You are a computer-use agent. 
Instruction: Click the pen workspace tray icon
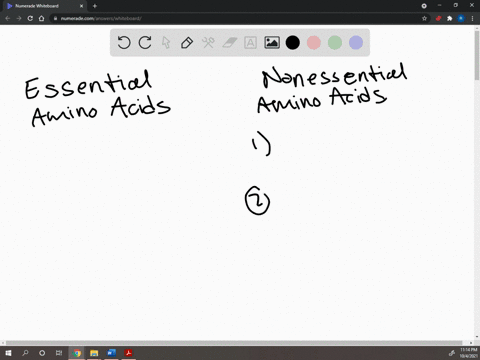tap(452, 353)
